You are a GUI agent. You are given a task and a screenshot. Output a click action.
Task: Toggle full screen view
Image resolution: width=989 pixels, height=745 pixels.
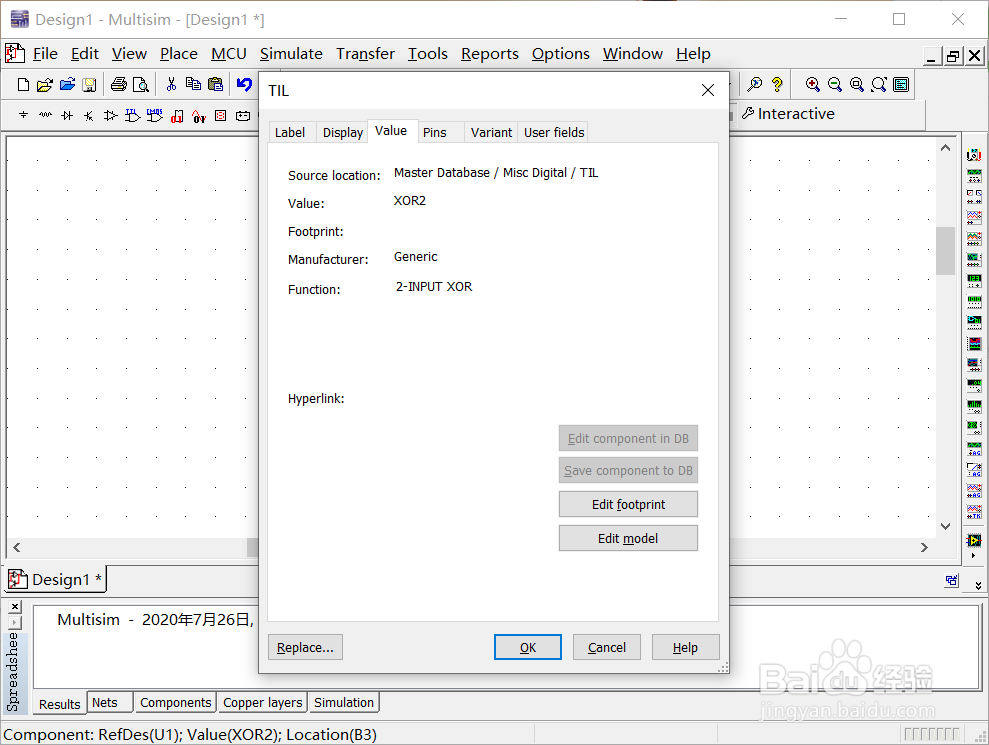[x=901, y=85]
